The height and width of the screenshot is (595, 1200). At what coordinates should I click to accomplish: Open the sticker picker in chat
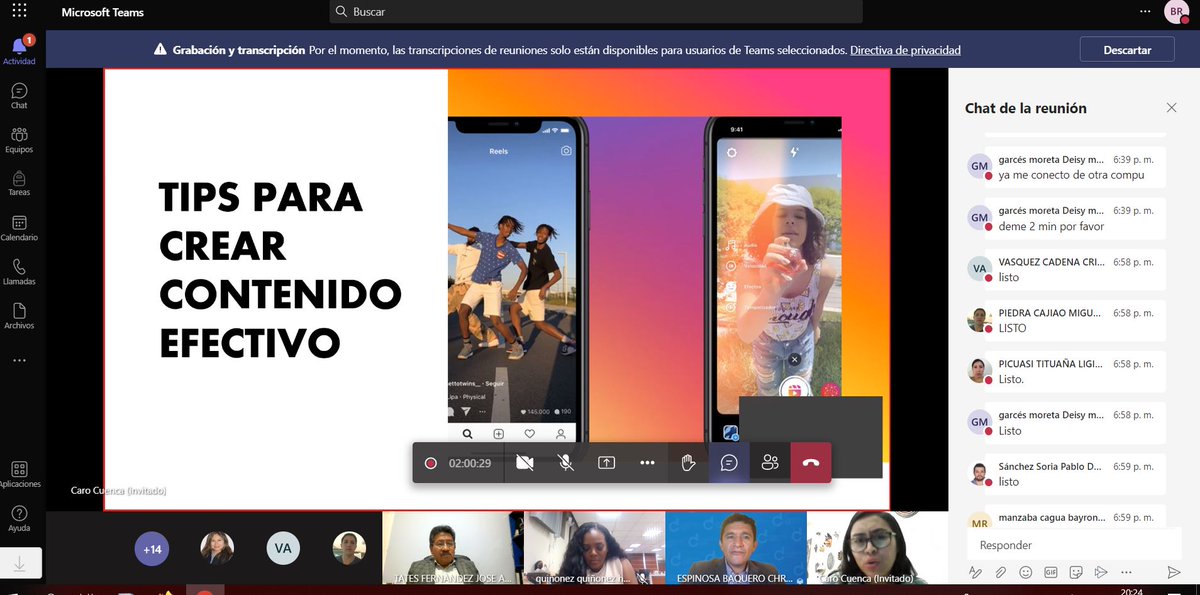[x=1076, y=572]
